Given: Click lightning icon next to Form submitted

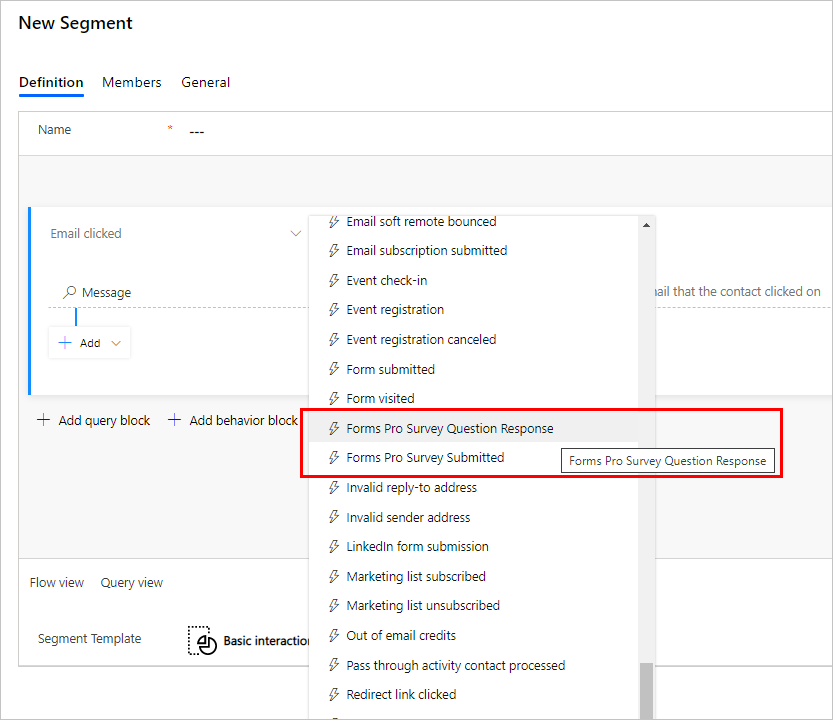Looking at the screenshot, I should click(x=334, y=369).
